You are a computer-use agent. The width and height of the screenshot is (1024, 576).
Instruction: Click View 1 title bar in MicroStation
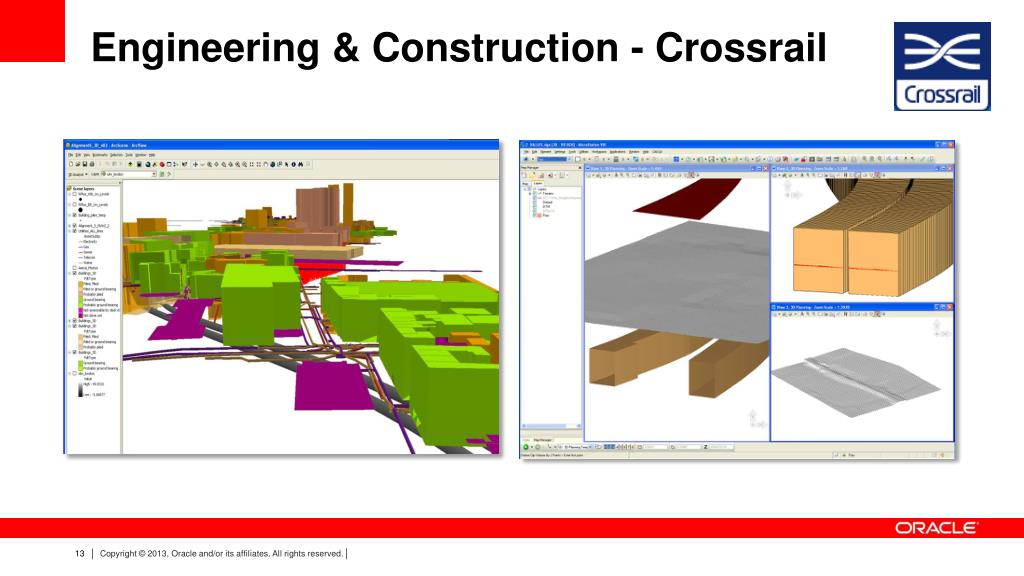coord(677,168)
